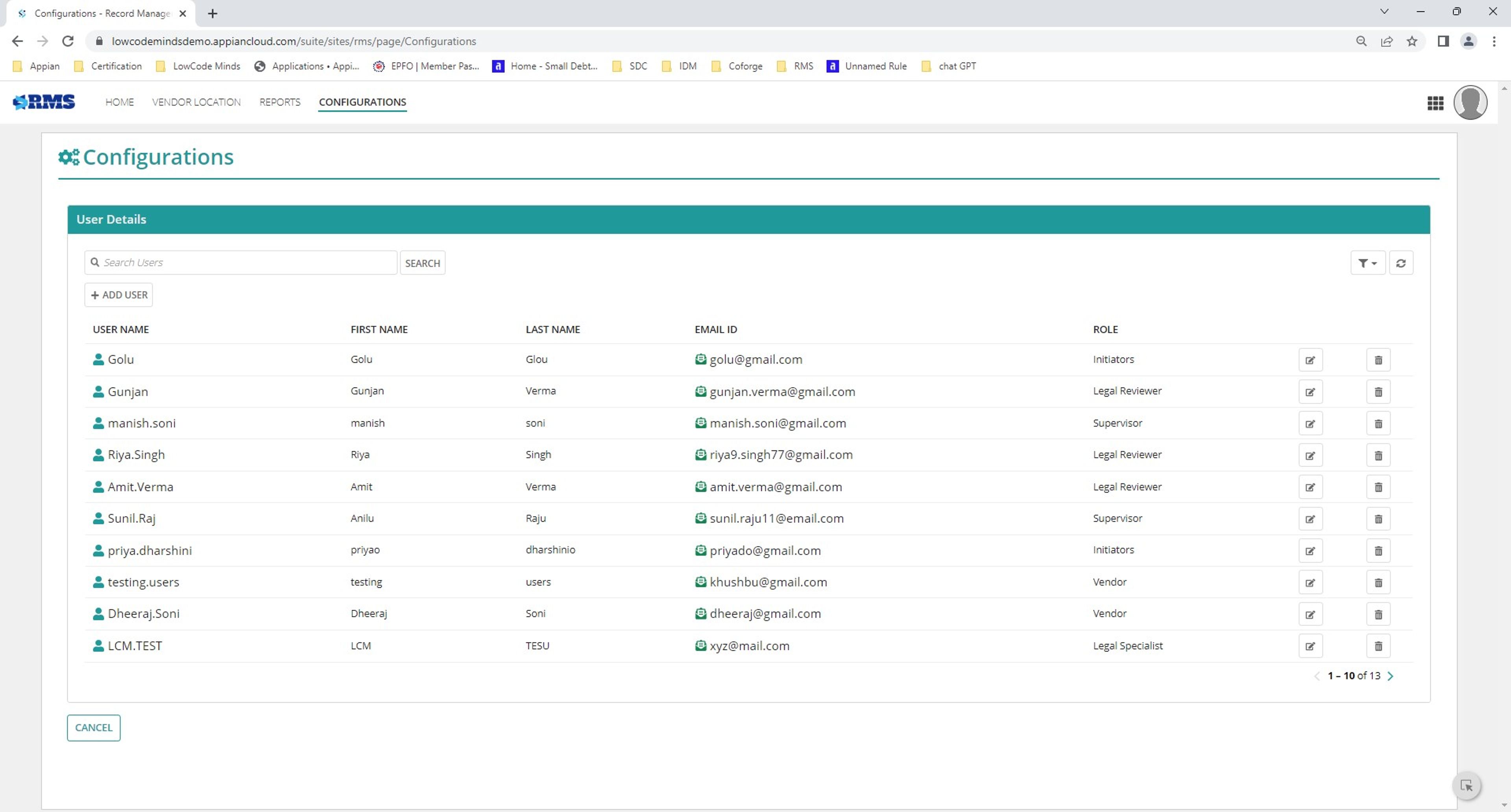Edit the LCM.TEST user row
Viewport: 1511px width, 812px height.
coord(1310,646)
